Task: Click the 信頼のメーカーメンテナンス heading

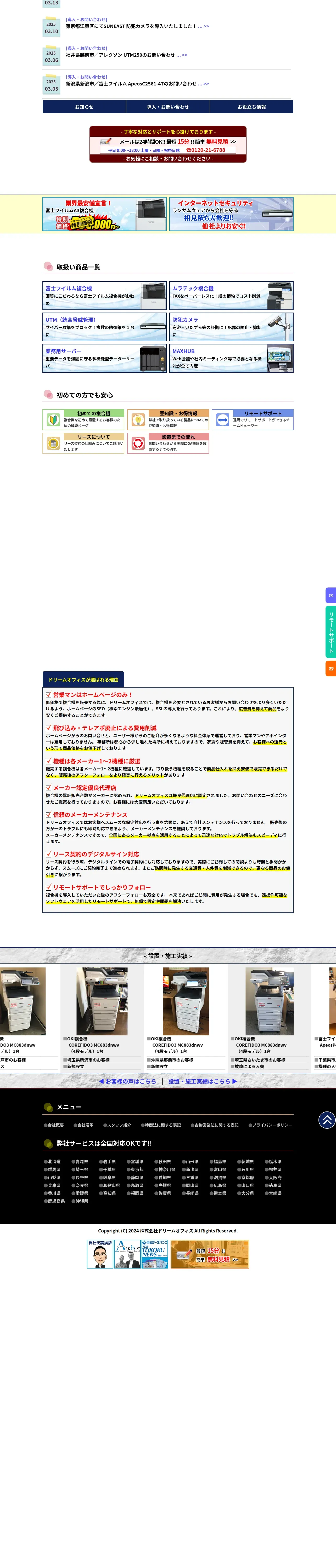Action: pyautogui.click(x=87, y=814)
